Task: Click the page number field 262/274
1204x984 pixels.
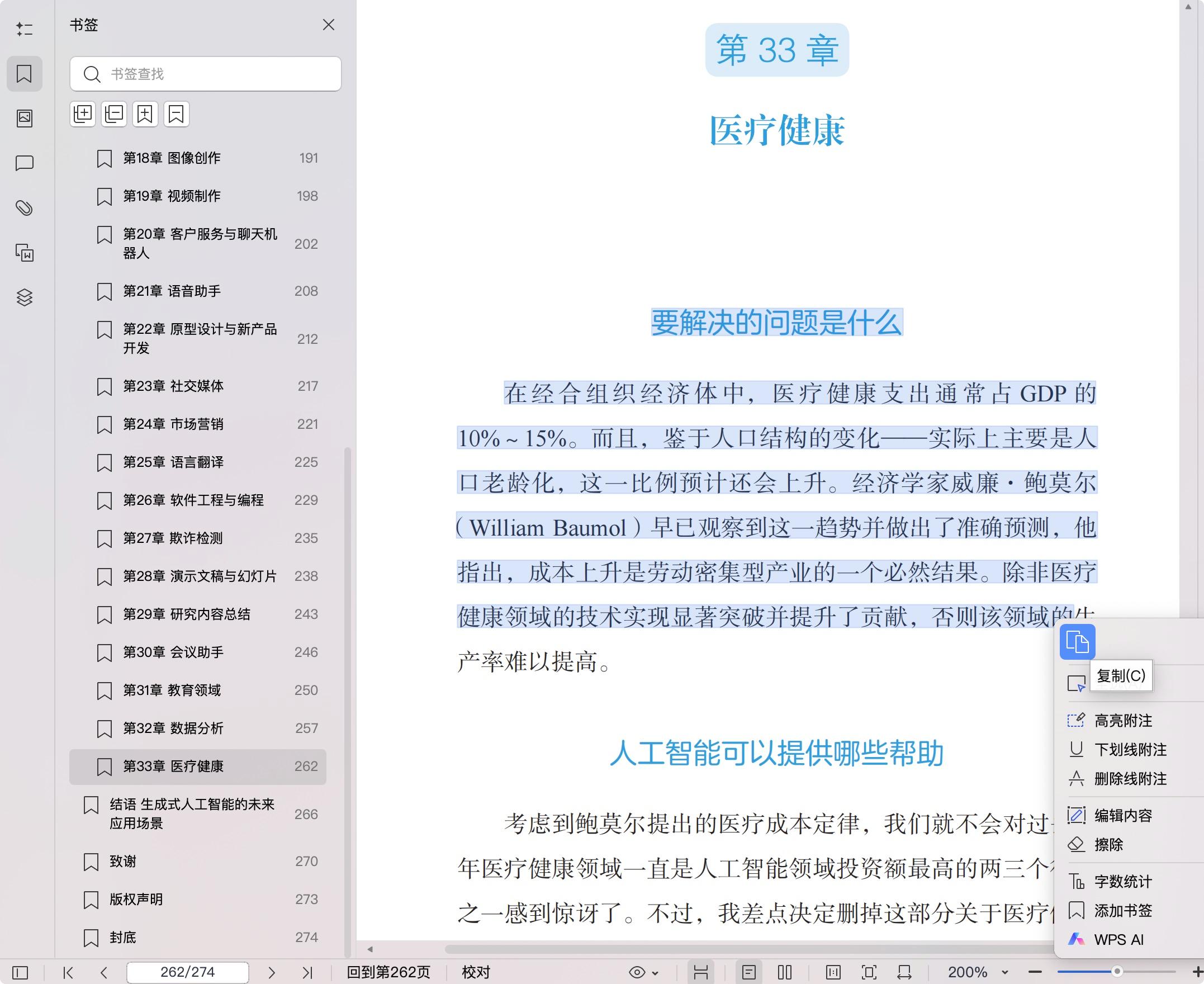Action: tap(188, 973)
